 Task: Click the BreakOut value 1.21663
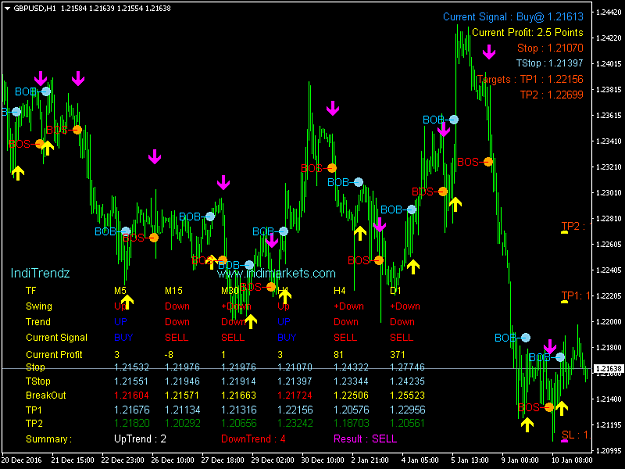(238, 396)
